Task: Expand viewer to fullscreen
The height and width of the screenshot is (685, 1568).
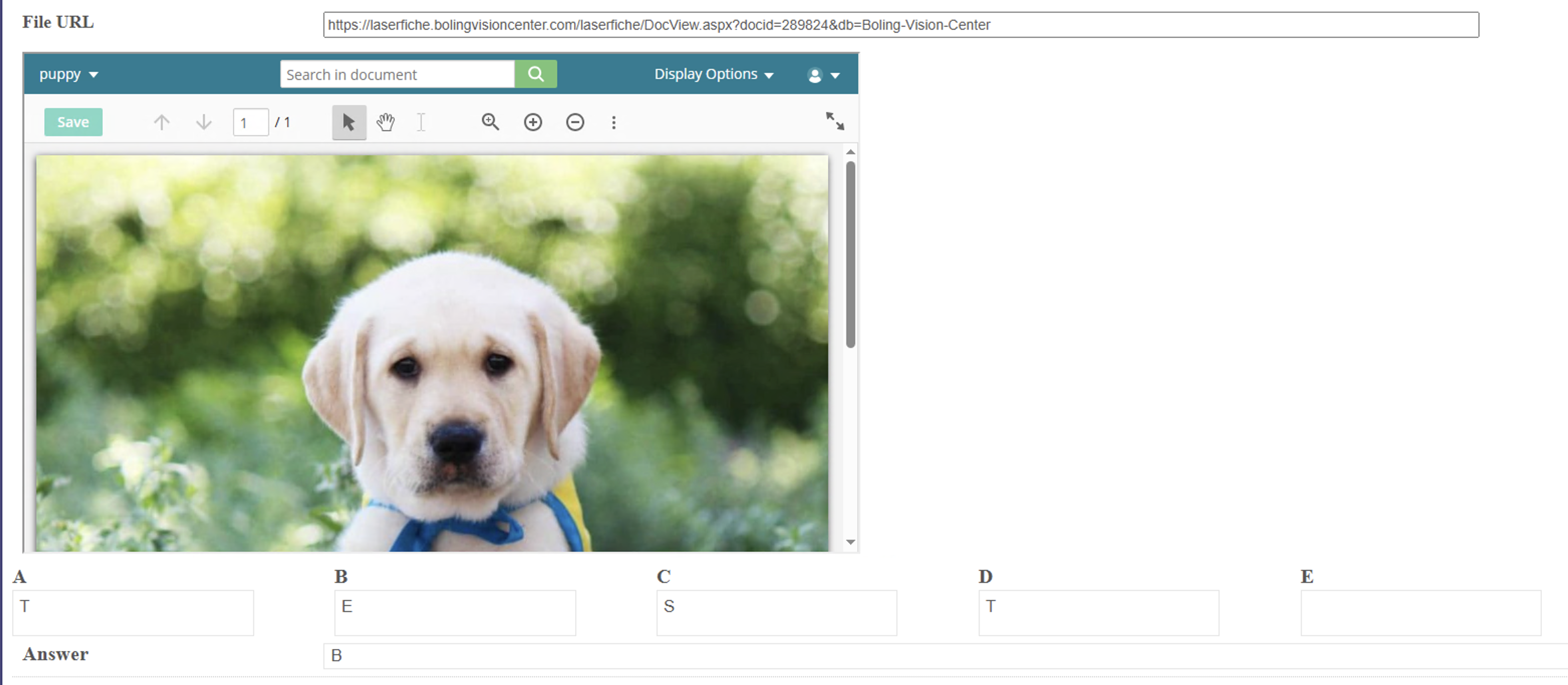Action: click(835, 121)
